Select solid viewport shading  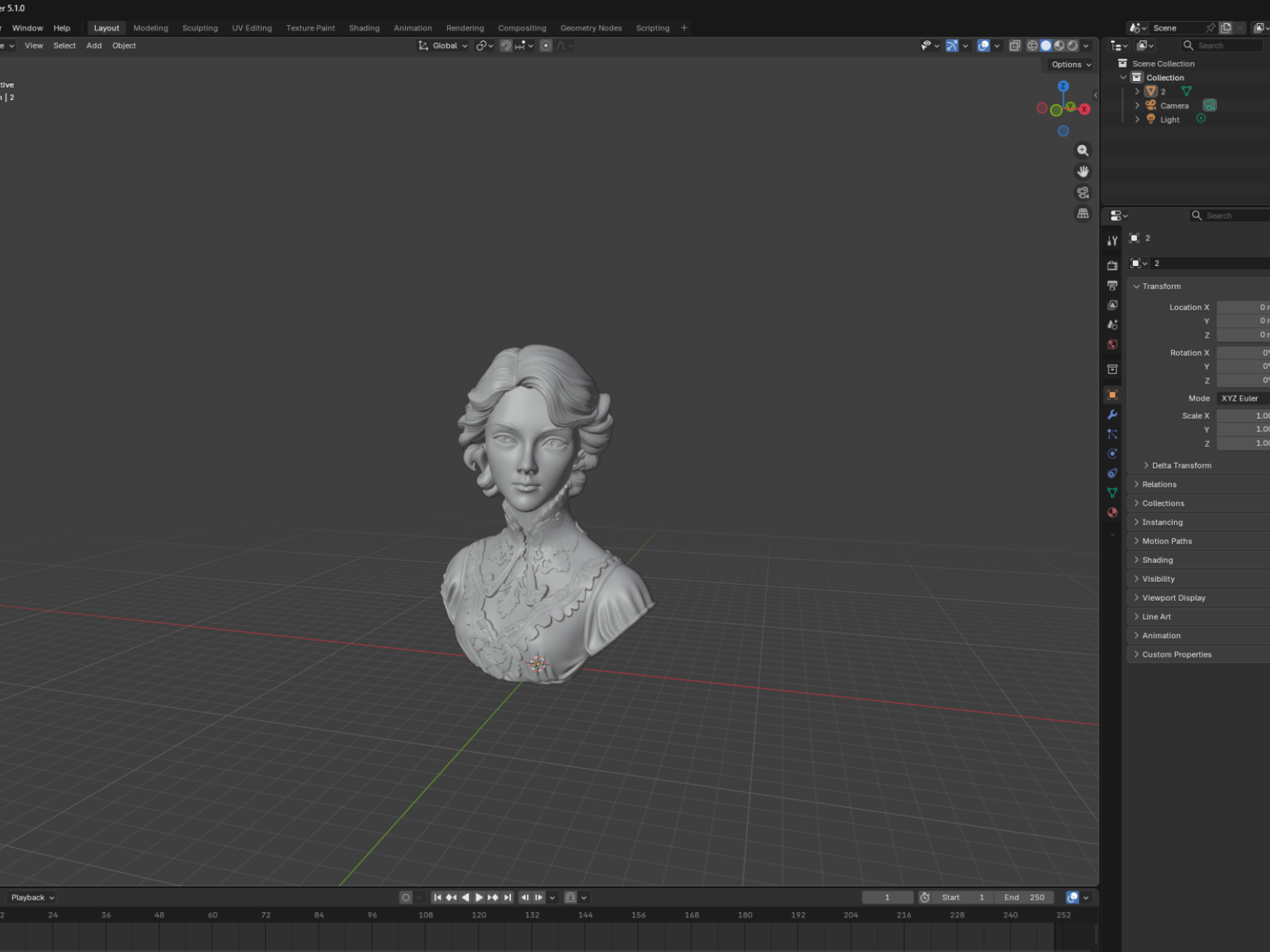pyautogui.click(x=1045, y=45)
